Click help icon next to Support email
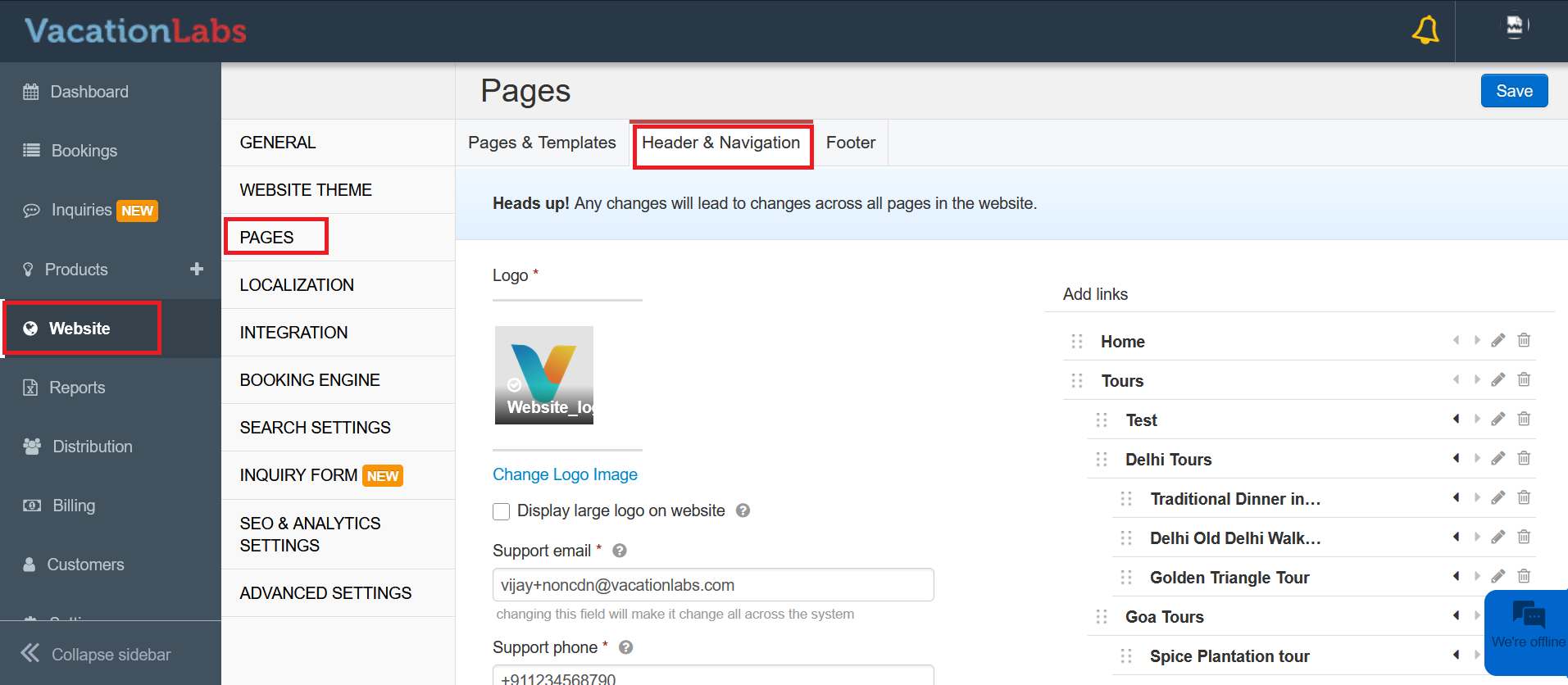Screen dimensions: 1568x685 tap(620, 551)
